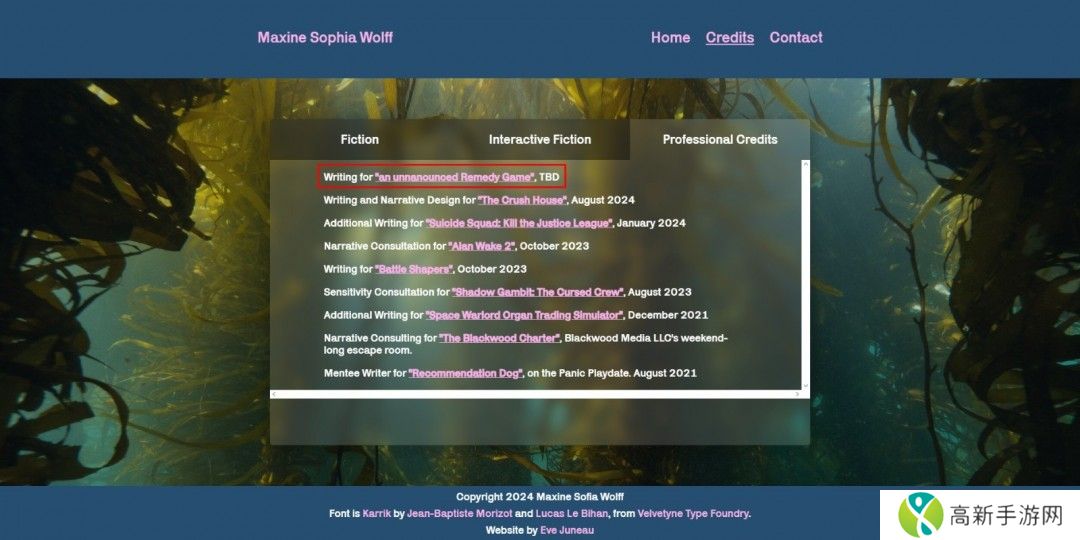
Task: Open the "an unannounced Remedy Game" link
Action: coord(455,177)
